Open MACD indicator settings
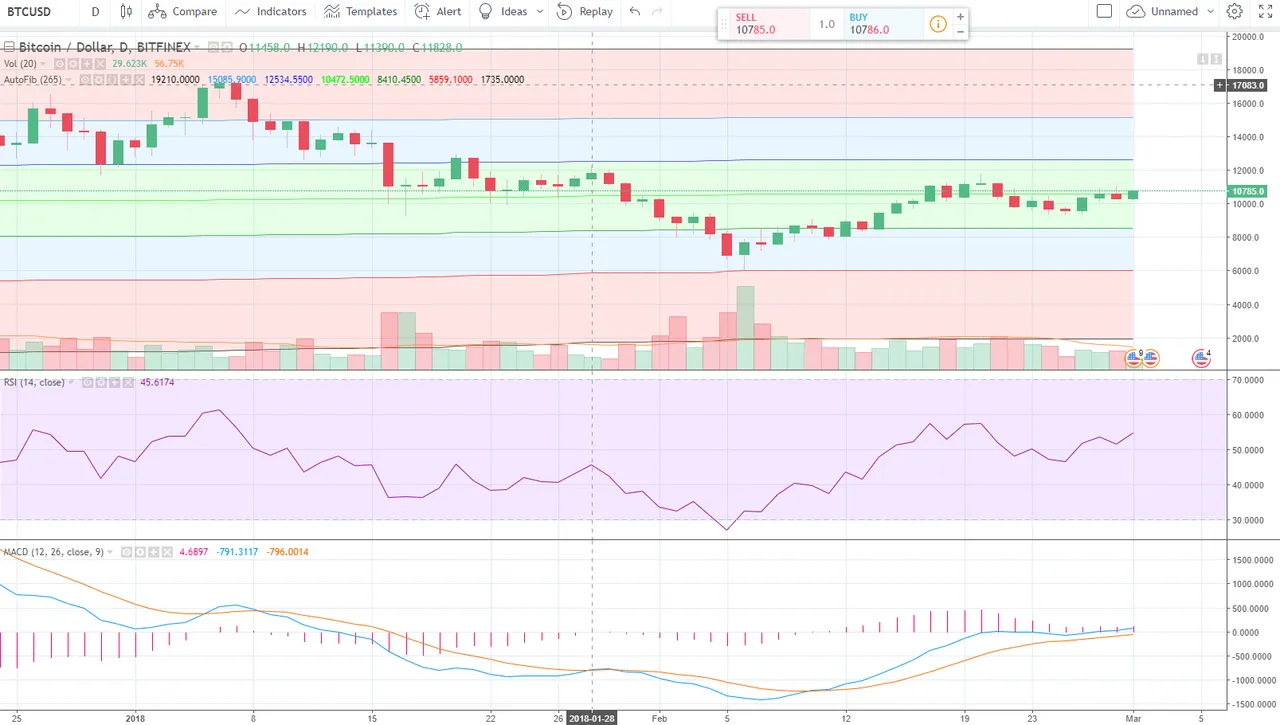The image size is (1280, 725). 140,552
